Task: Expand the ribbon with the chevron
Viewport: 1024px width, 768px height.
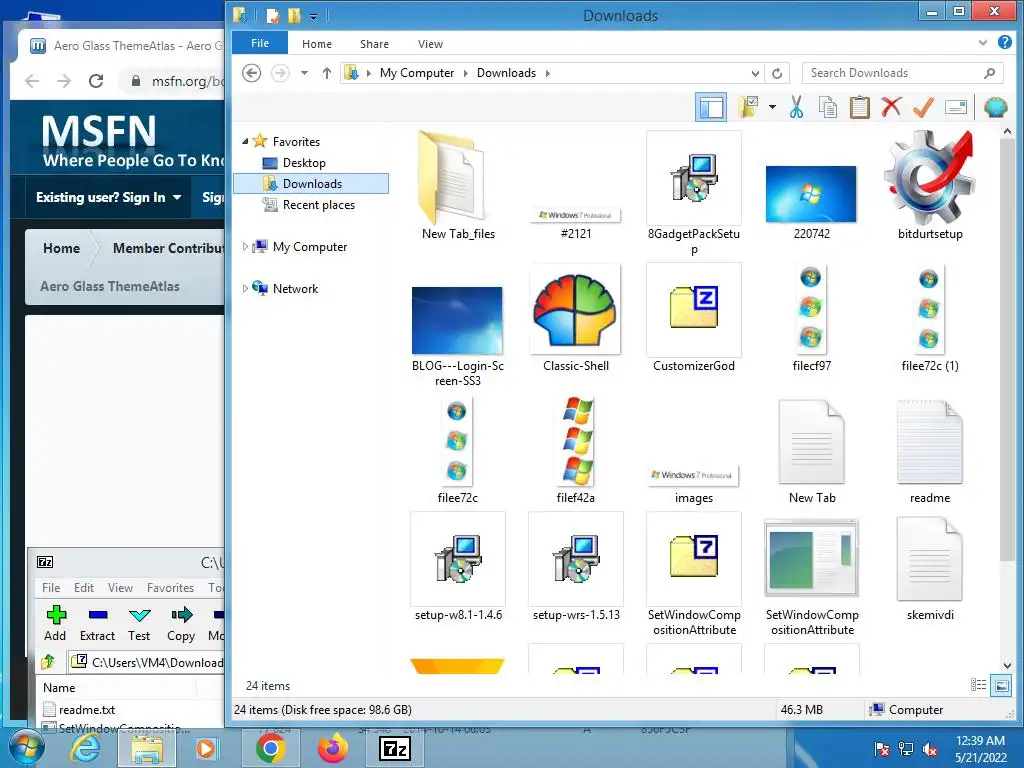Action: pos(983,43)
